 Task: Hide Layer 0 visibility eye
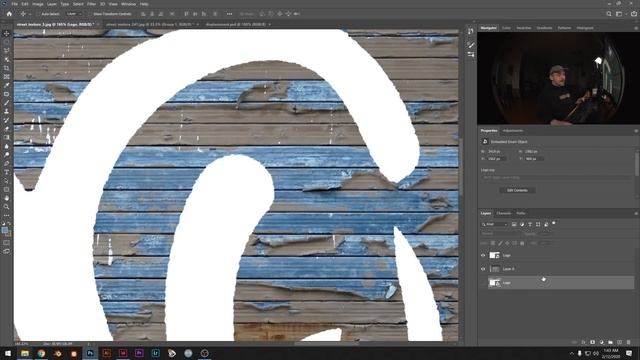point(483,269)
